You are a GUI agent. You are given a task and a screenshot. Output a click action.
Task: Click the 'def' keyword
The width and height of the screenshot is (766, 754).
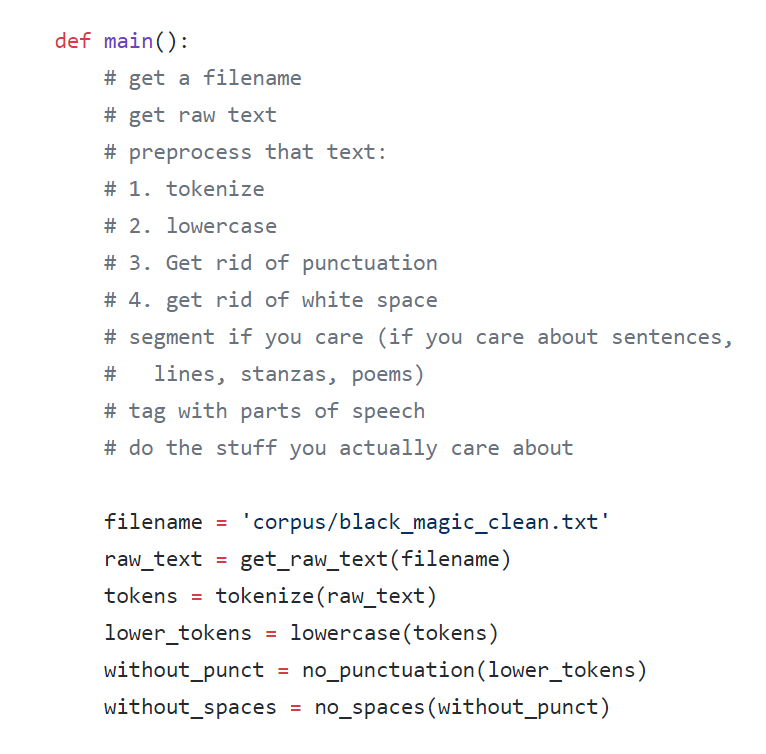(x=73, y=41)
